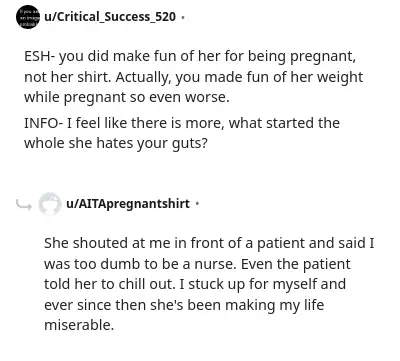This screenshot has width=400, height=361.
Task: Click the line "told her to chill out"
Action: tap(195, 284)
